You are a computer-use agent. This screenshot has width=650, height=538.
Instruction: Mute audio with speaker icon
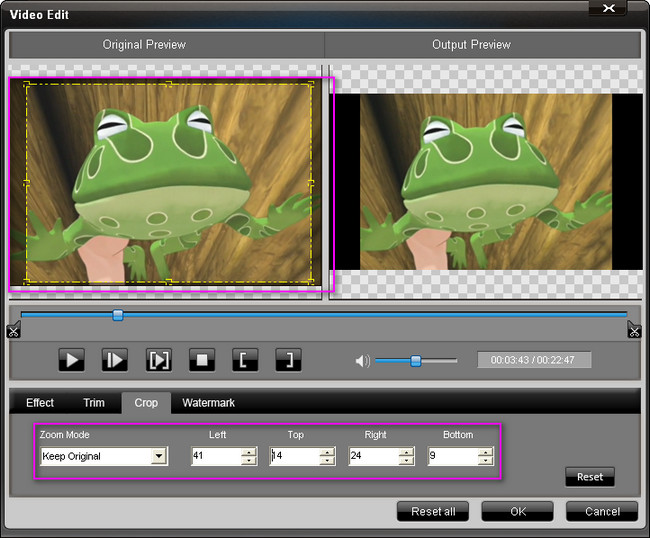362,361
